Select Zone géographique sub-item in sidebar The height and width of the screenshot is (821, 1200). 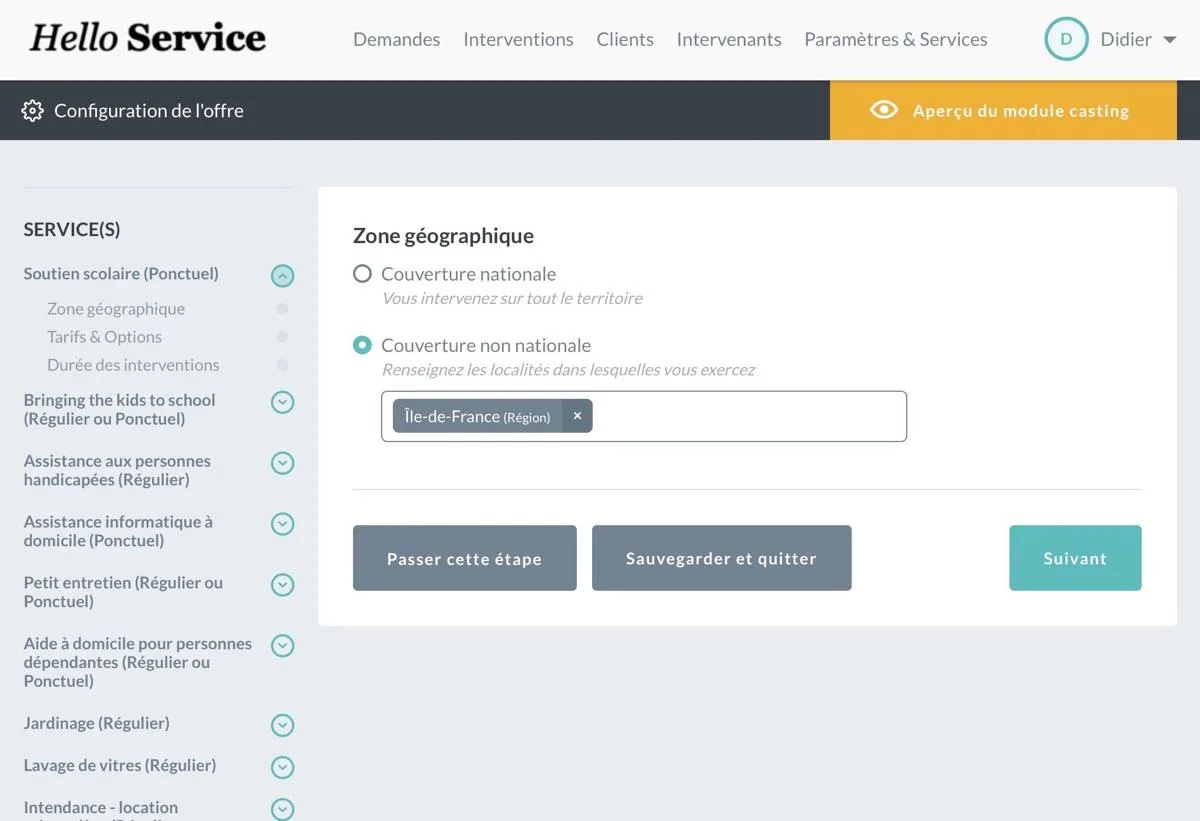[116, 309]
